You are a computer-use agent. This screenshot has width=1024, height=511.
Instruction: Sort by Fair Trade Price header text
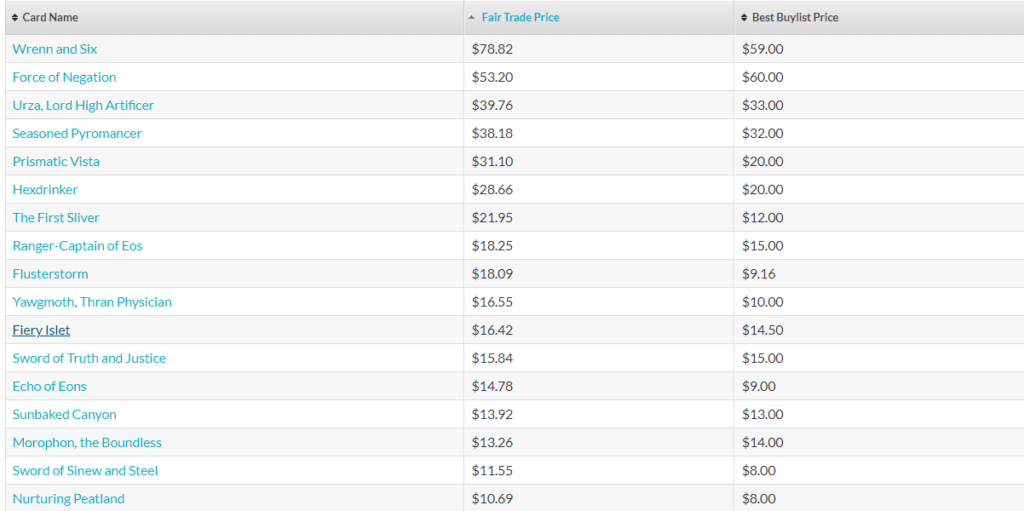pos(520,18)
